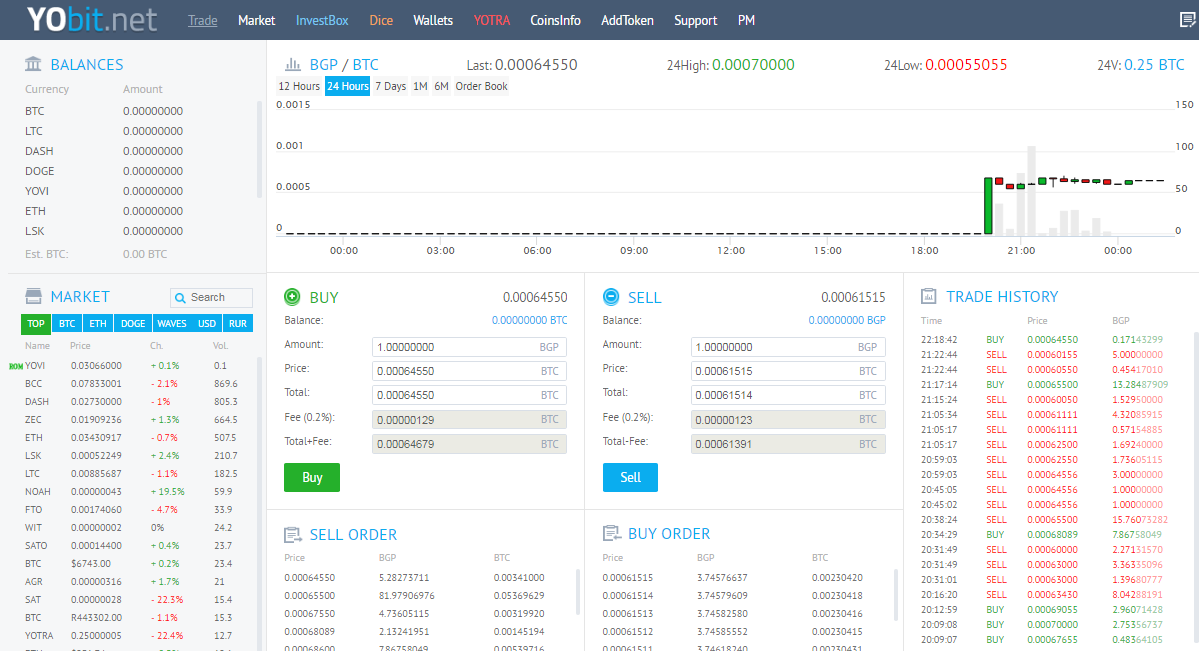Click sell order priced 0.00065500
The image size is (1199, 651).
click(427, 596)
